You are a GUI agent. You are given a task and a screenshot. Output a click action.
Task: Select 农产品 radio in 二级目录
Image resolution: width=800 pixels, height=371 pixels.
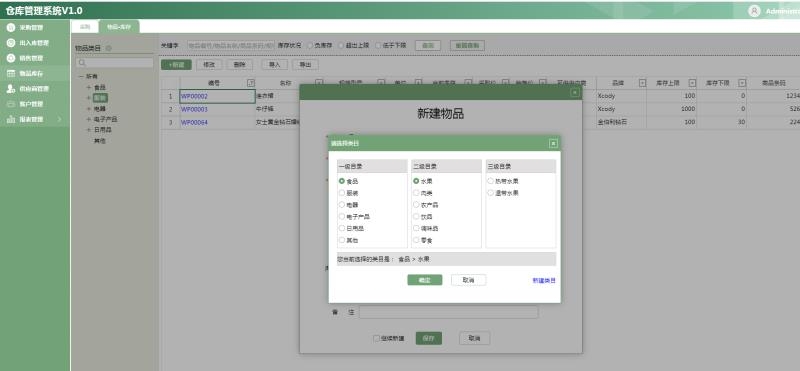(416, 205)
